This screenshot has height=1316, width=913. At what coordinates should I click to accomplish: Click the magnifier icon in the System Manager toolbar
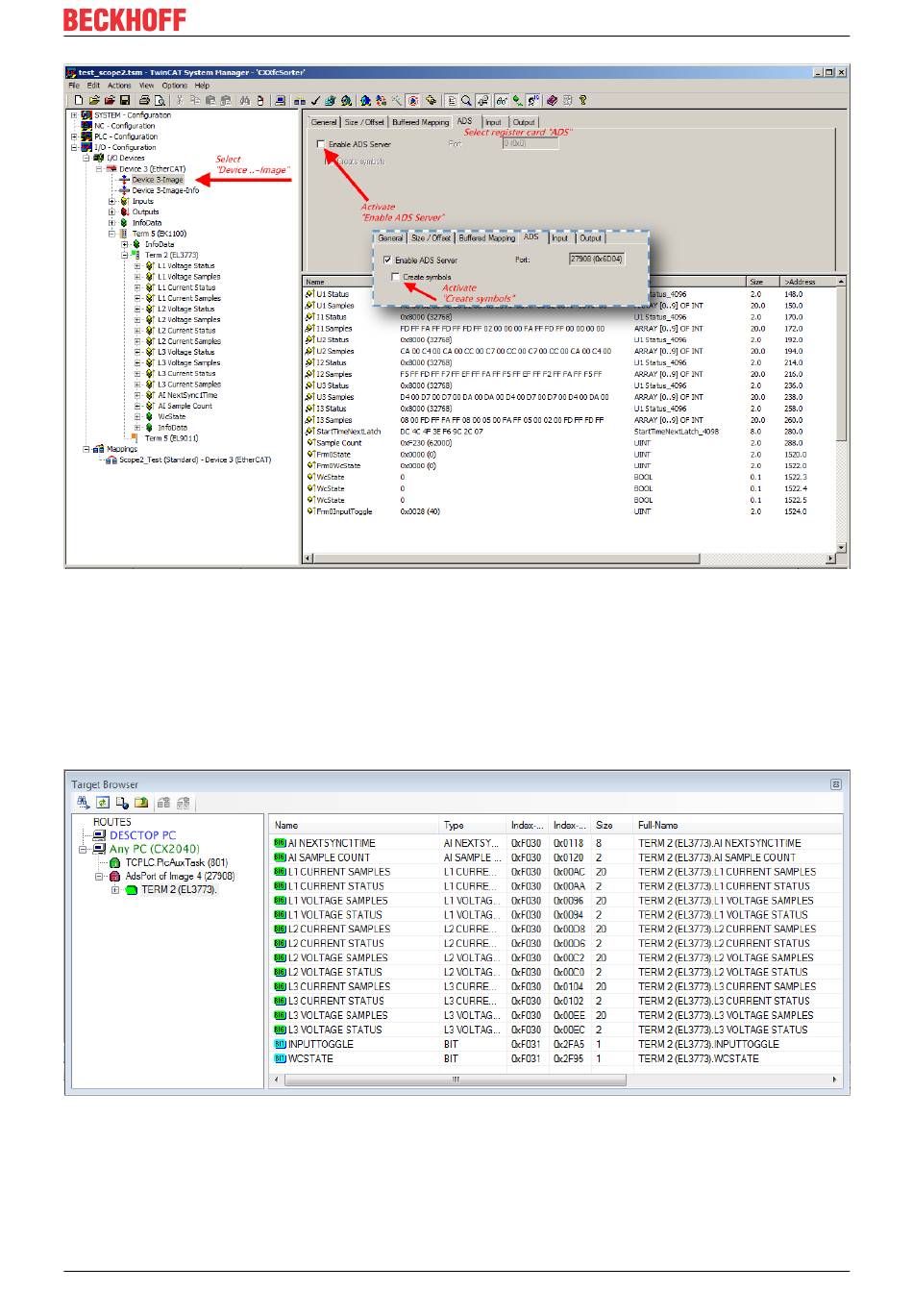467,99
